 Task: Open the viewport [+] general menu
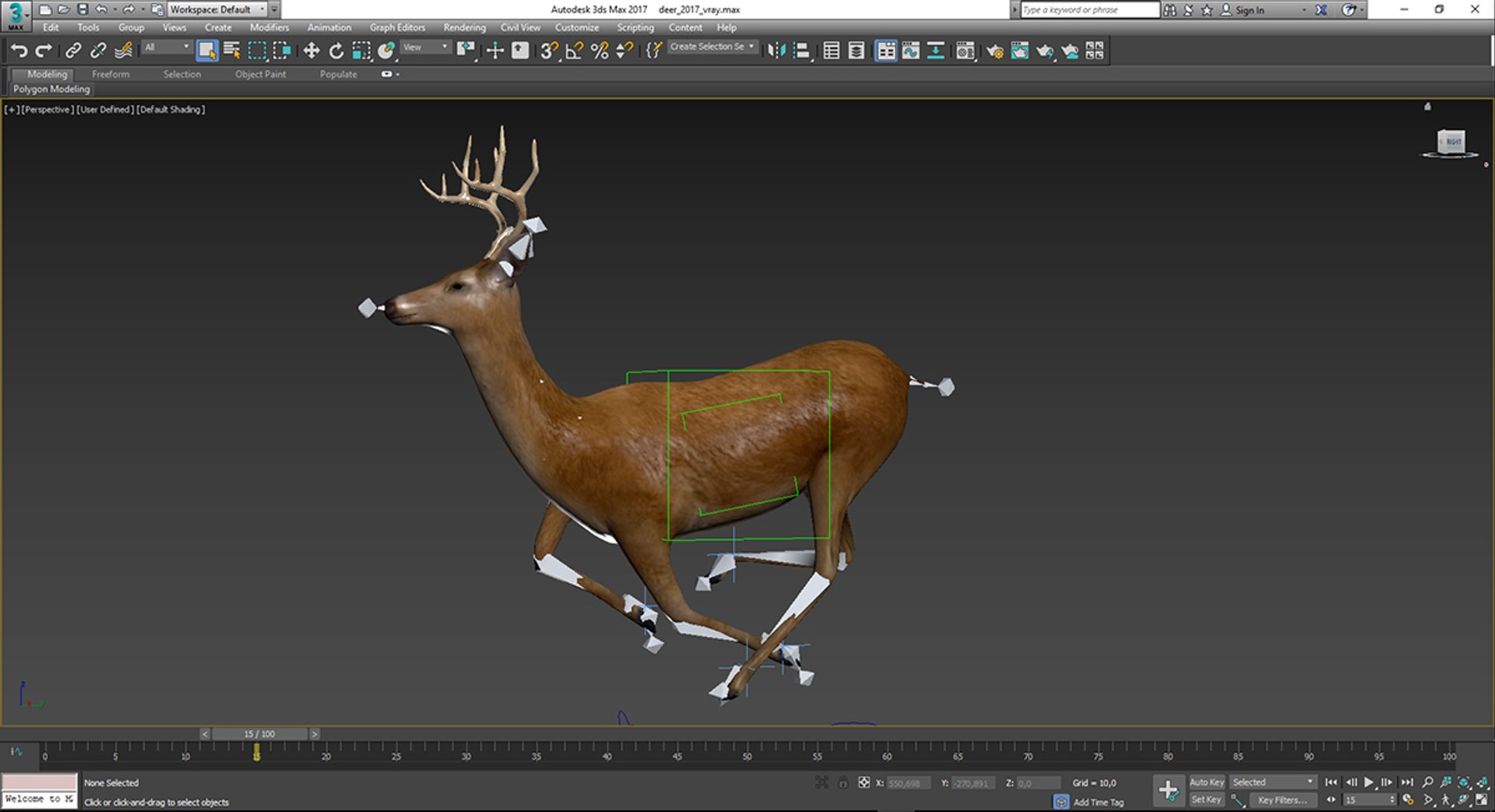pos(12,110)
